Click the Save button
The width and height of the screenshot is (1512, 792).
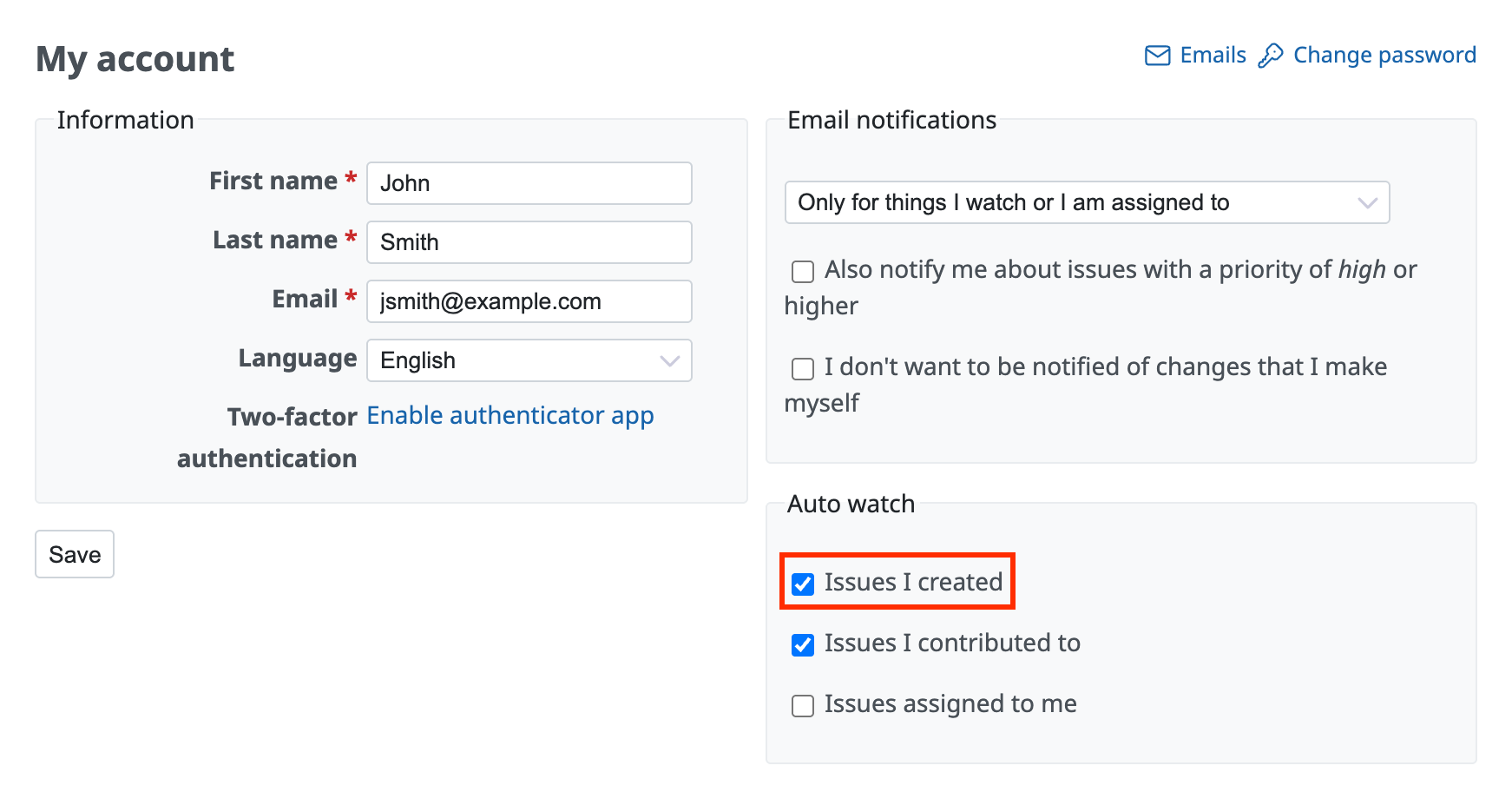[x=75, y=554]
